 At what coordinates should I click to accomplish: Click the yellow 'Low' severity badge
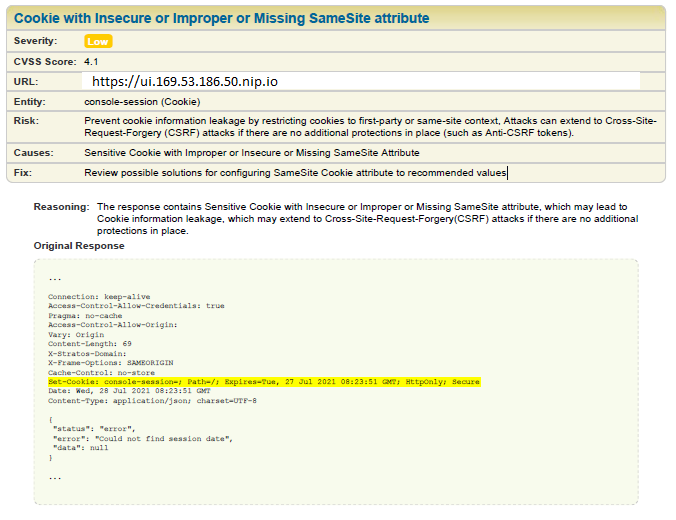coord(98,41)
